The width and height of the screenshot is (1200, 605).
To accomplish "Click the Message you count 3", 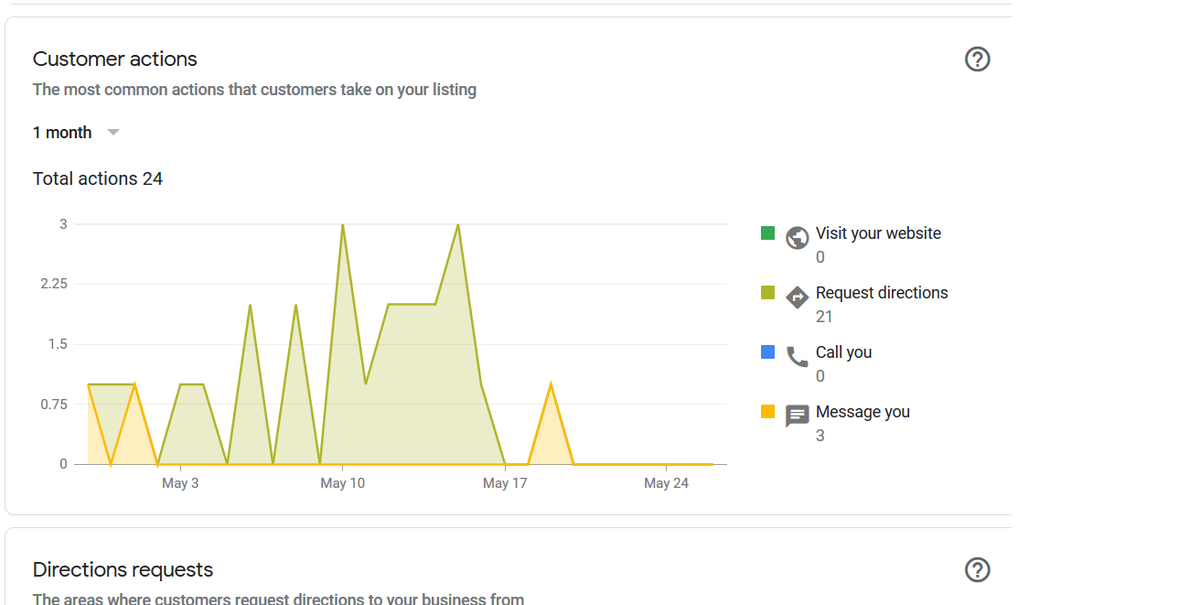I will 820,436.
